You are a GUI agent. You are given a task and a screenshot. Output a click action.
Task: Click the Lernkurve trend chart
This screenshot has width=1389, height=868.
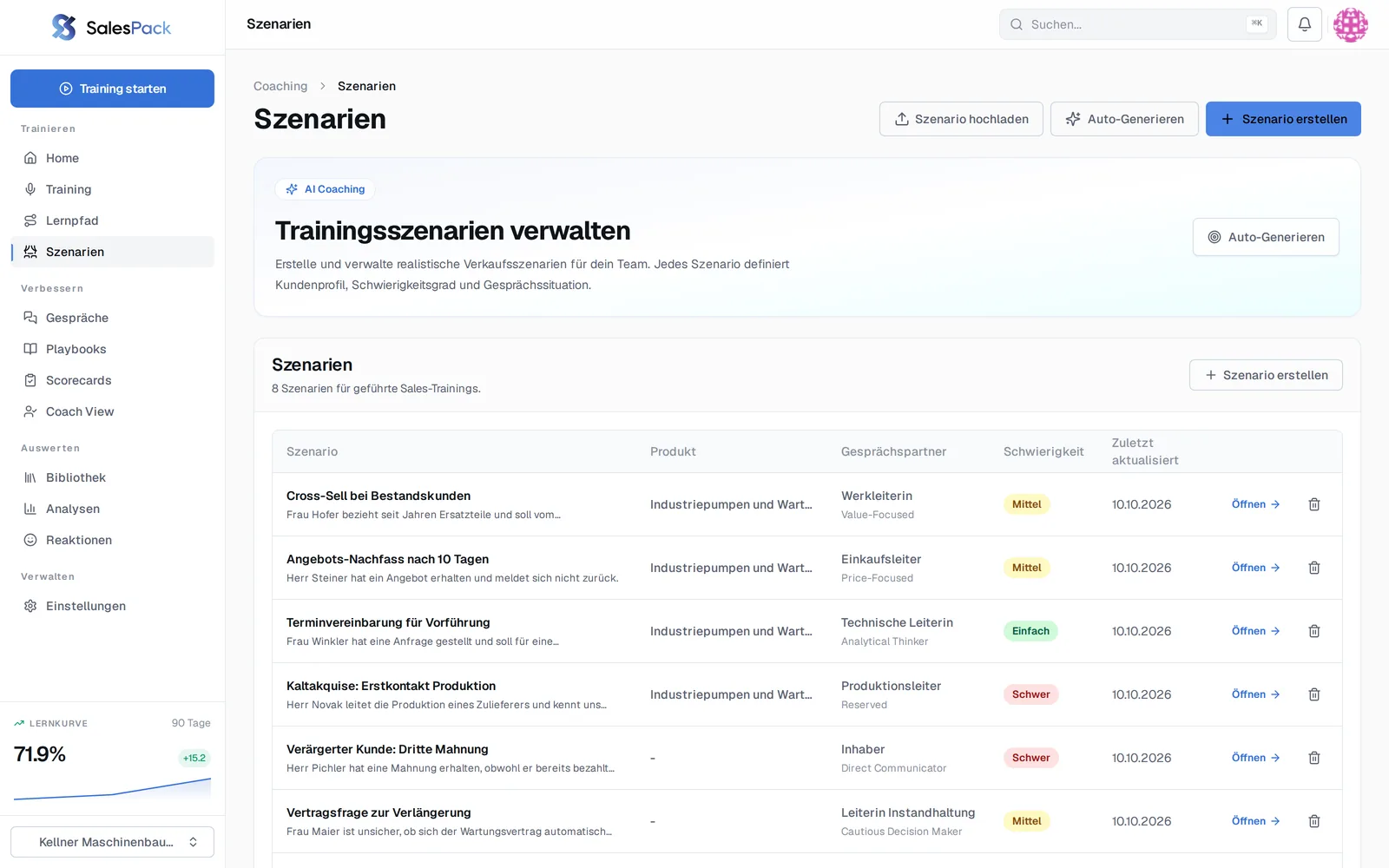pos(112,789)
